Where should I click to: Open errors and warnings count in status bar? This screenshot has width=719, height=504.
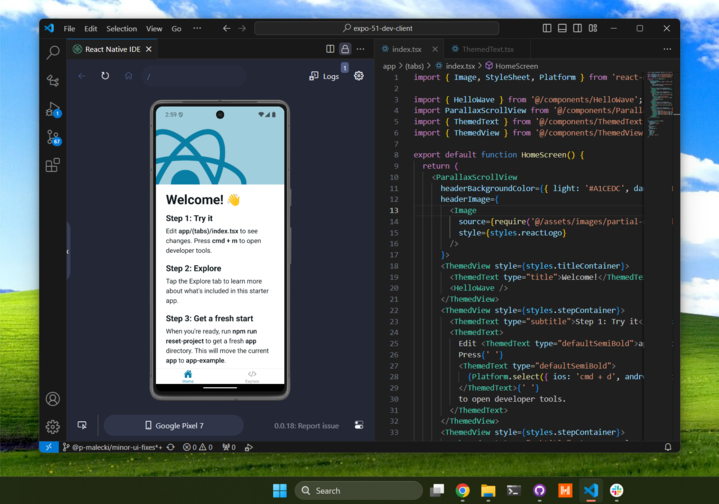198,447
